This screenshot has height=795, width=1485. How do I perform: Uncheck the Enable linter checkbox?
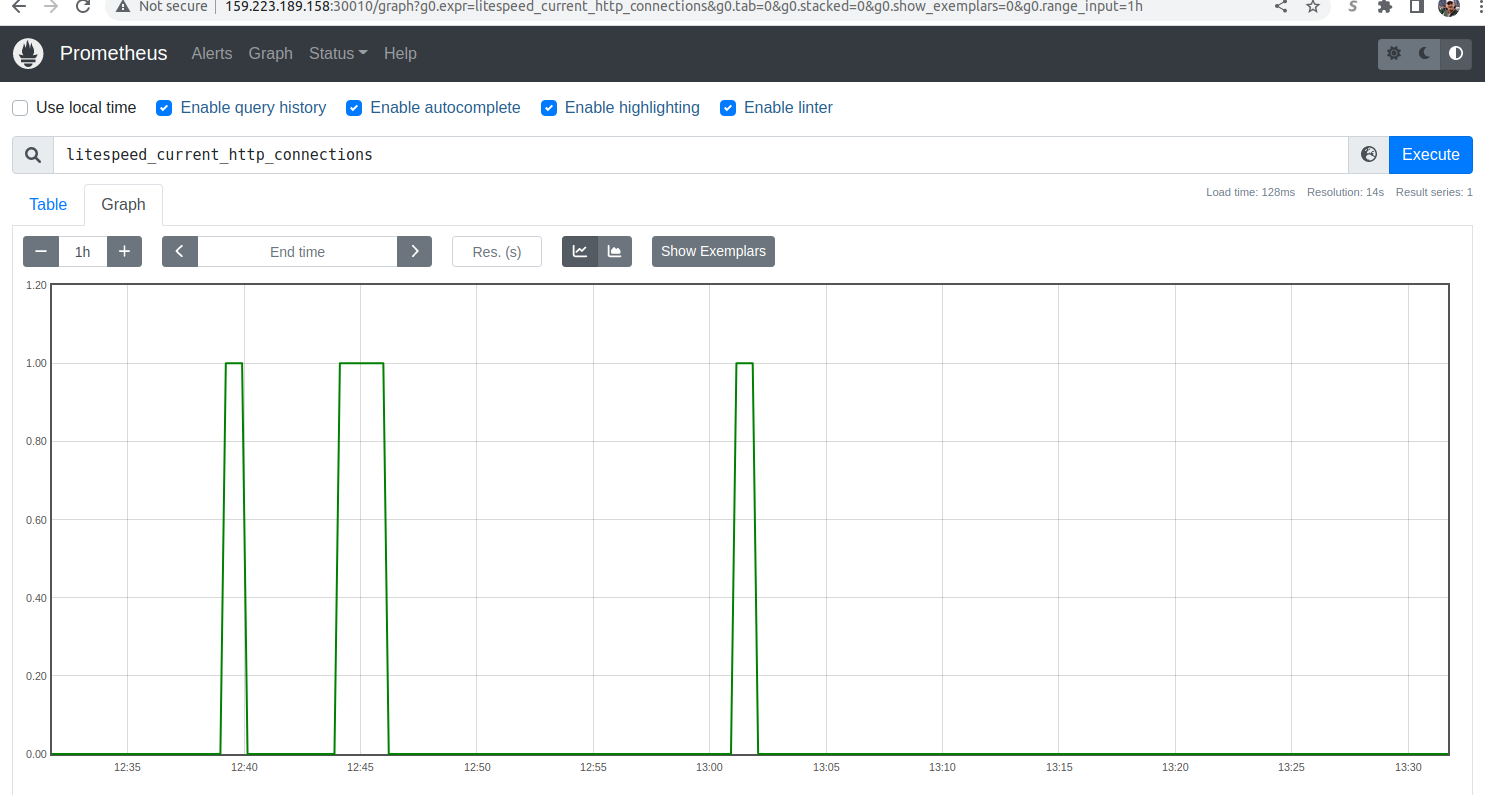click(x=728, y=108)
